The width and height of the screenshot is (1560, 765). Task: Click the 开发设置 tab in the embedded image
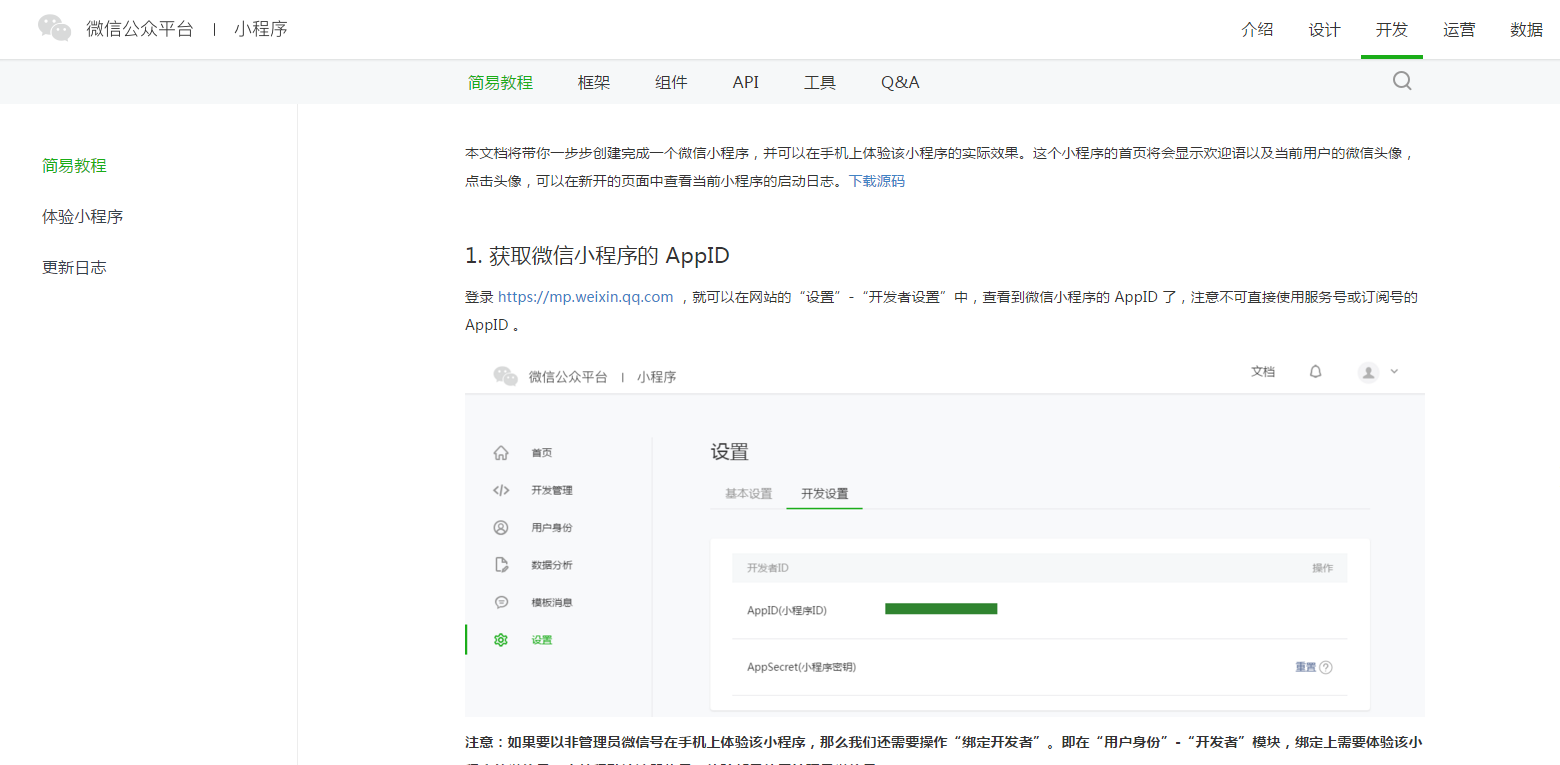coord(824,494)
